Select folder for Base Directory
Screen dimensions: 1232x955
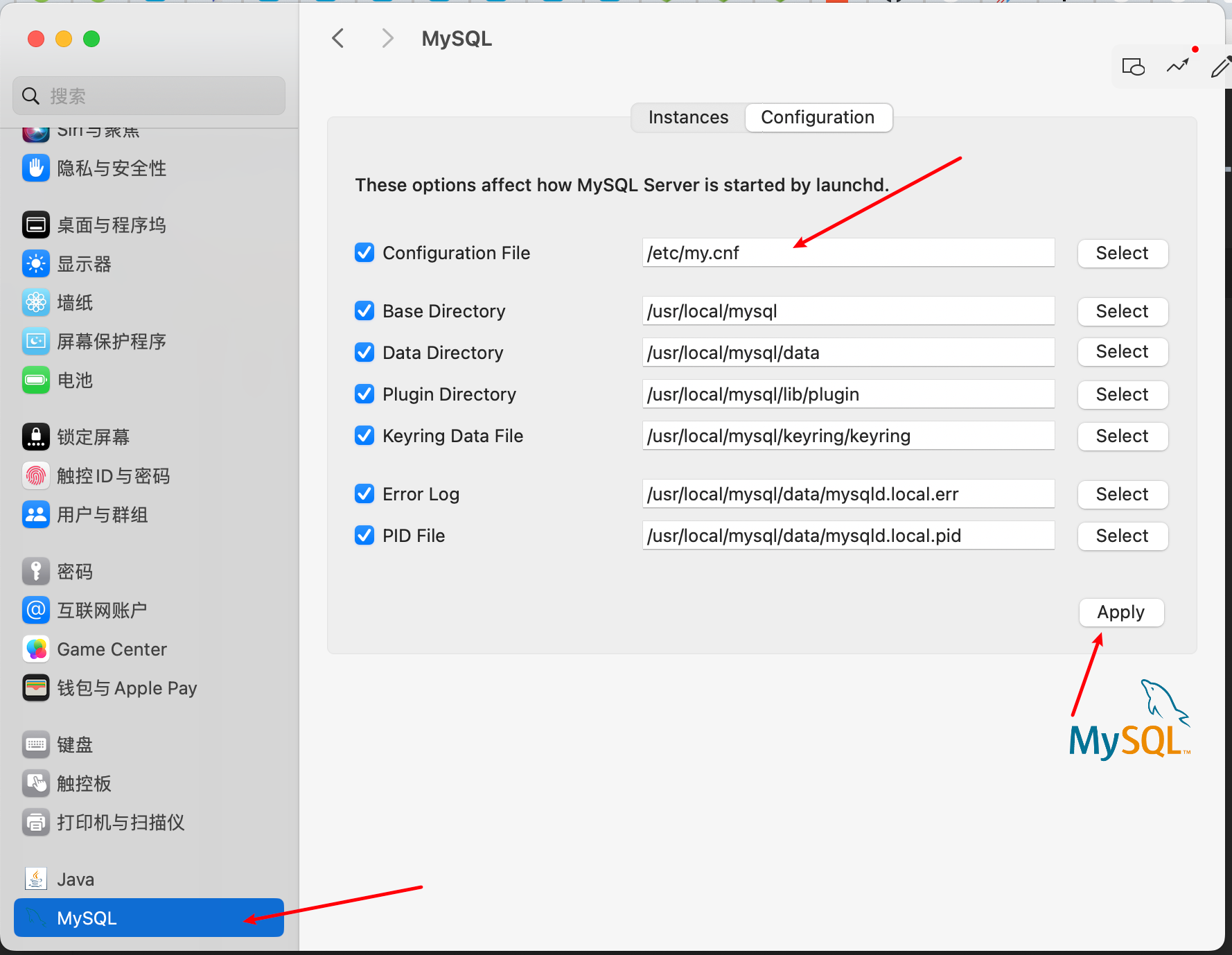pyautogui.click(x=1123, y=311)
